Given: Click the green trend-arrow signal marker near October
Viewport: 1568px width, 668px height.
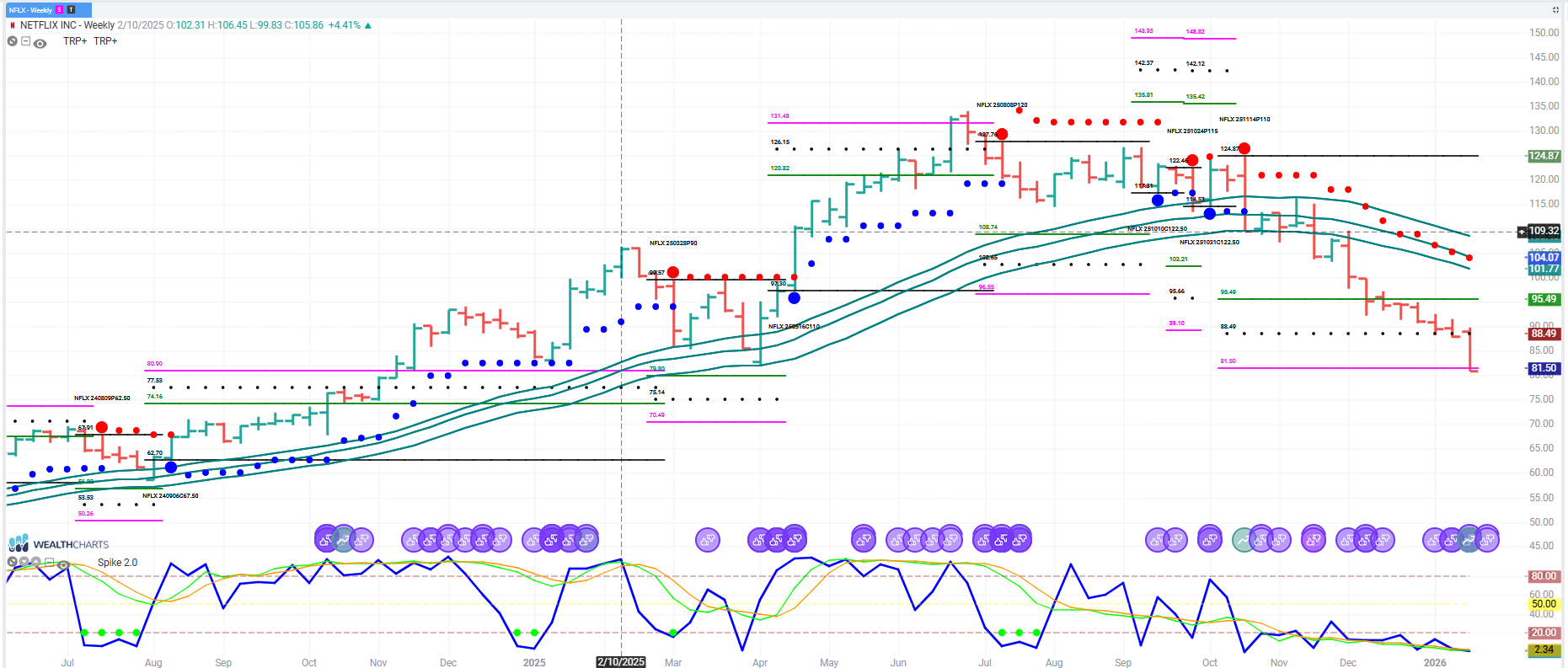Looking at the screenshot, I should tap(1244, 539).
